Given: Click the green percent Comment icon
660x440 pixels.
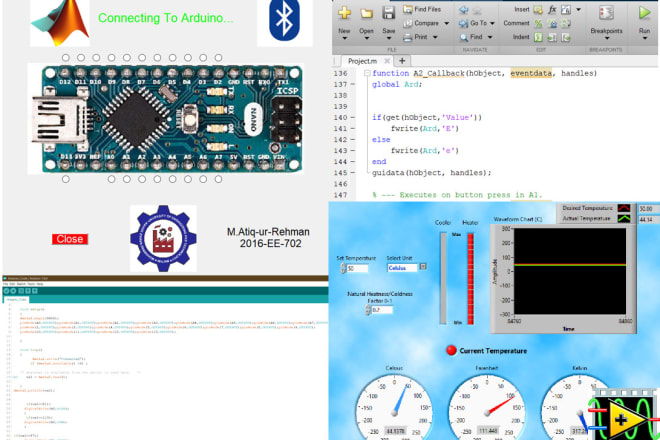Looking at the screenshot, I should coord(538,24).
